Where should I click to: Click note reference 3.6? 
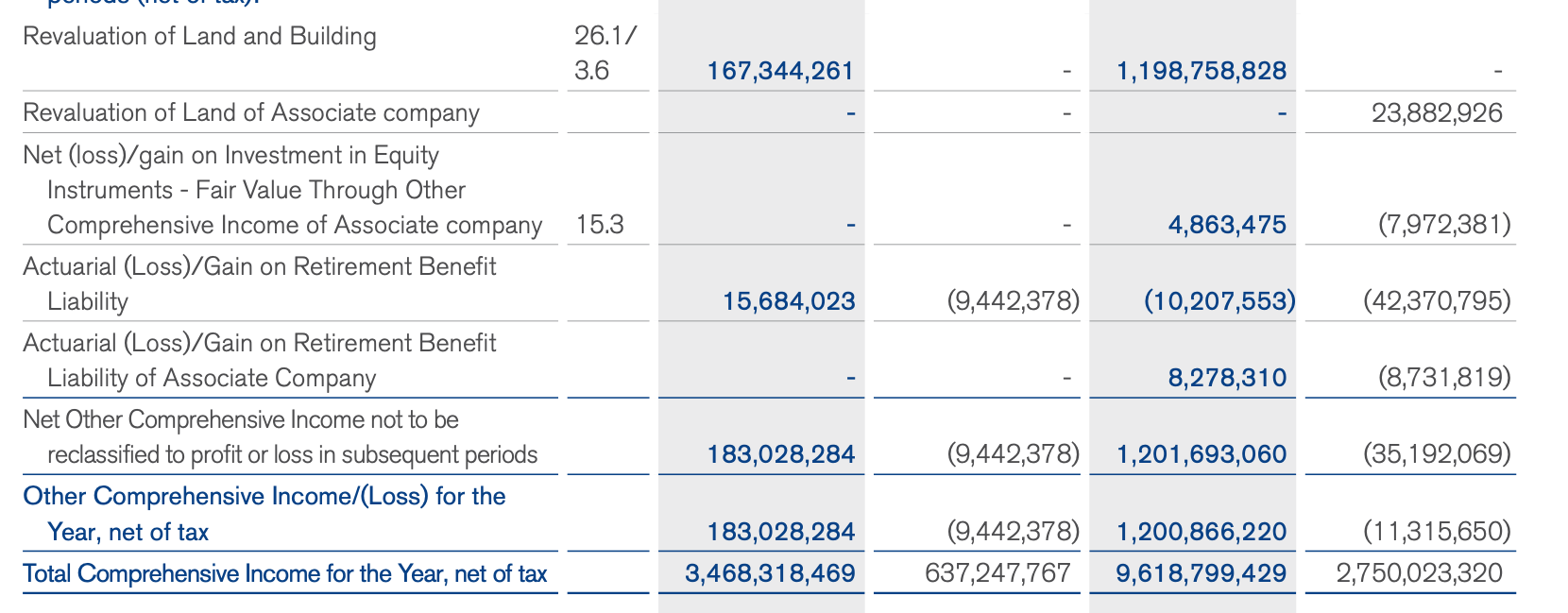click(592, 71)
